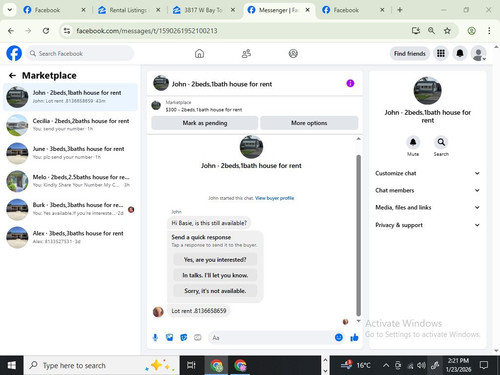Send a thumbs-up like
Image resolution: width=500 pixels, height=375 pixels.
[354, 338]
